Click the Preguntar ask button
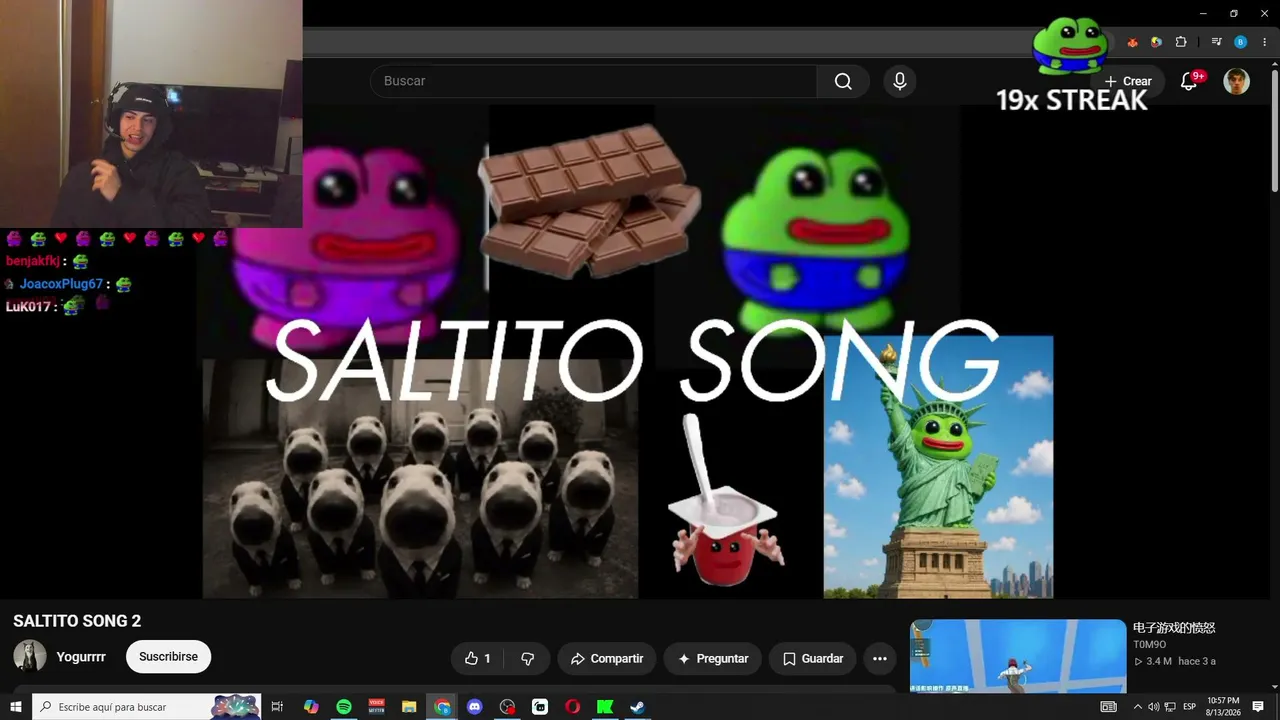 (713, 659)
